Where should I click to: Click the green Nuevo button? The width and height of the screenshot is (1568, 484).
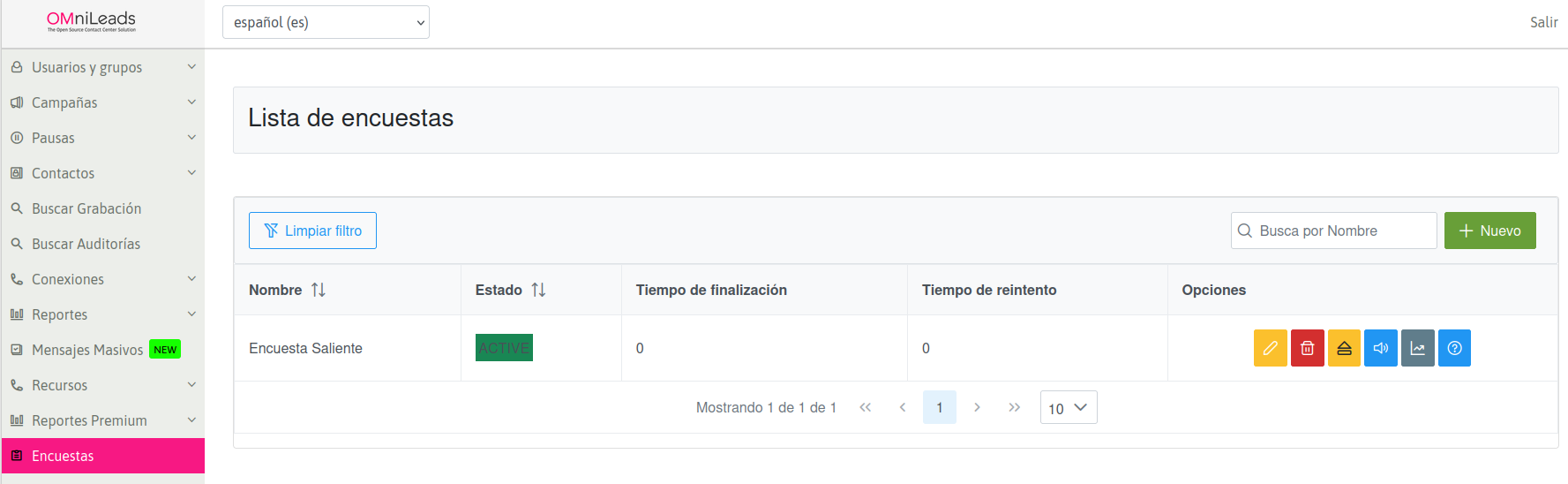[1489, 231]
